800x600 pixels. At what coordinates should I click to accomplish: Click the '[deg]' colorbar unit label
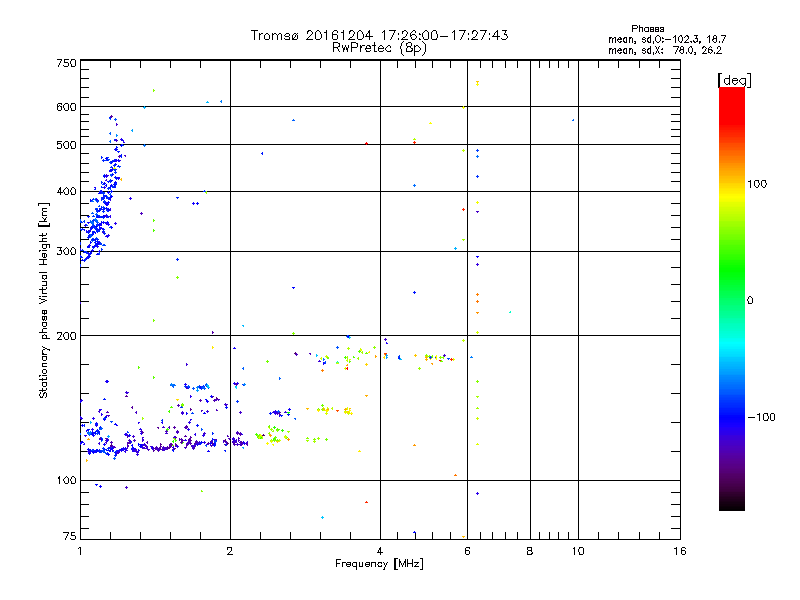pos(734,80)
